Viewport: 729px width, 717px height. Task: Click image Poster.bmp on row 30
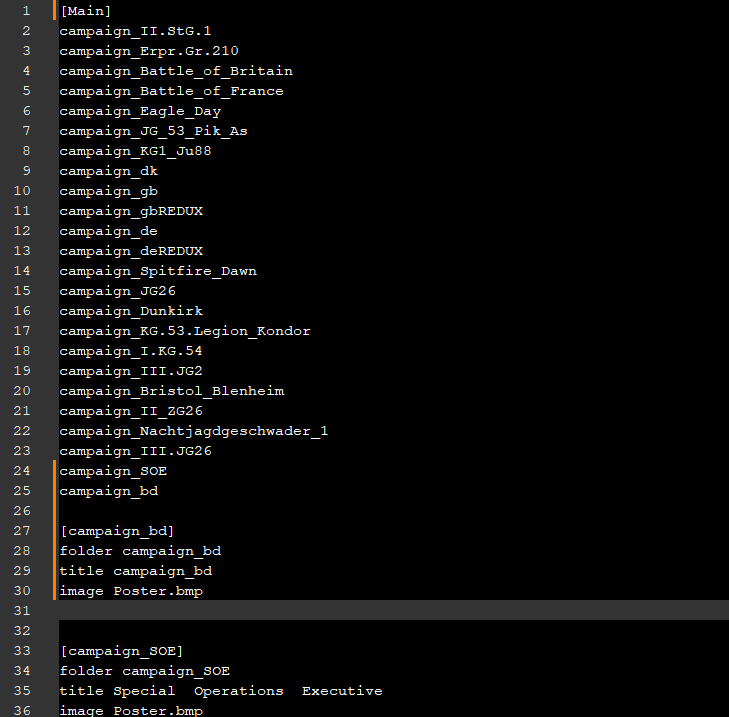131,591
